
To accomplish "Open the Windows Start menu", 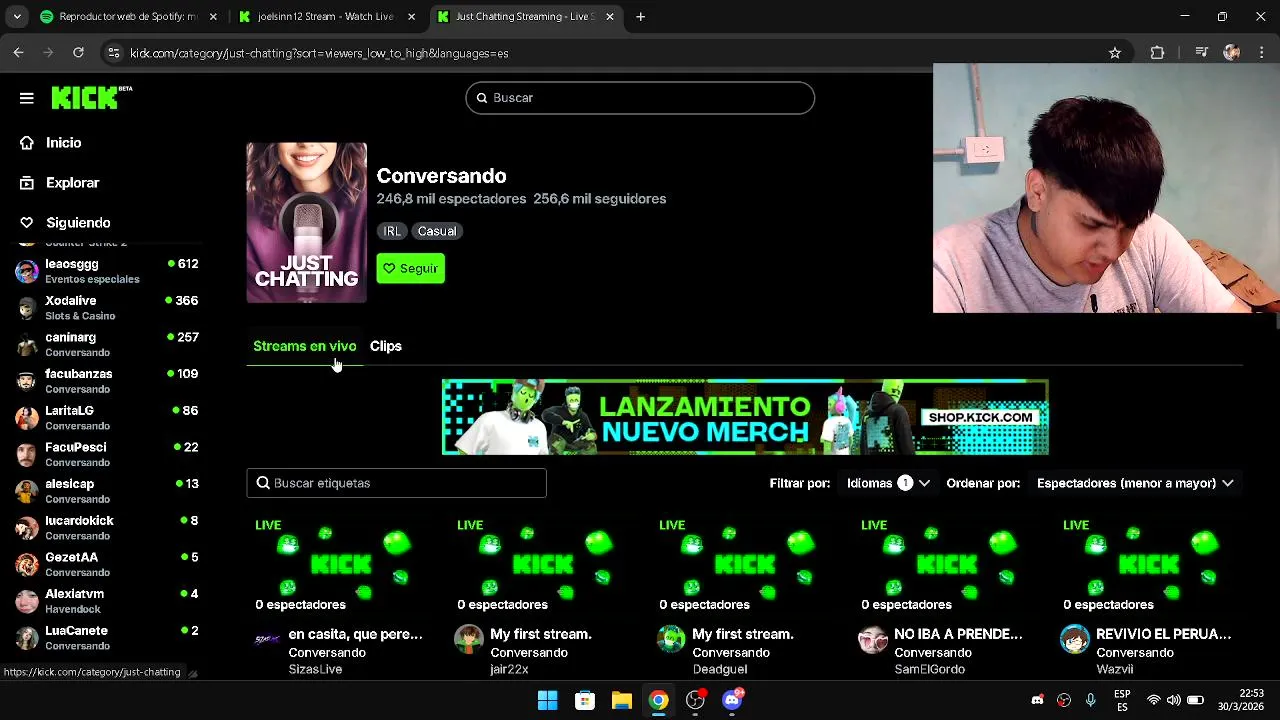I will [548, 700].
